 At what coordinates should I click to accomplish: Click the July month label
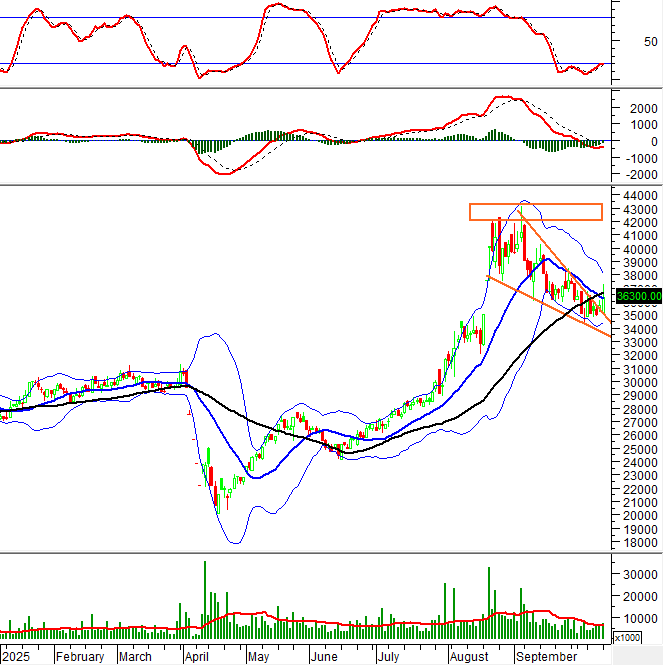click(x=388, y=657)
